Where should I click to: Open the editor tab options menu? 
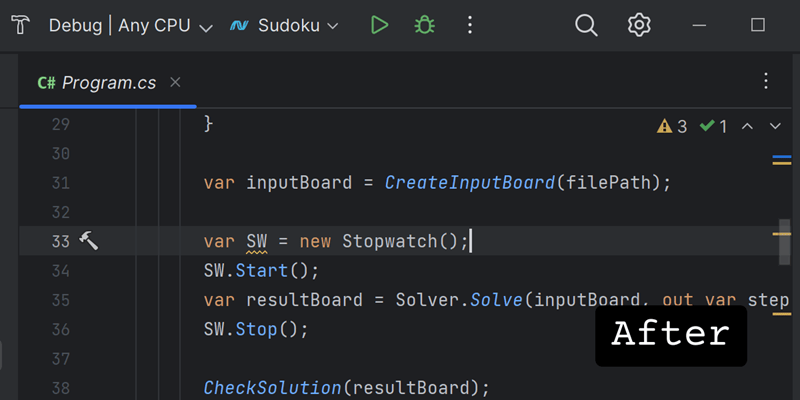766,82
